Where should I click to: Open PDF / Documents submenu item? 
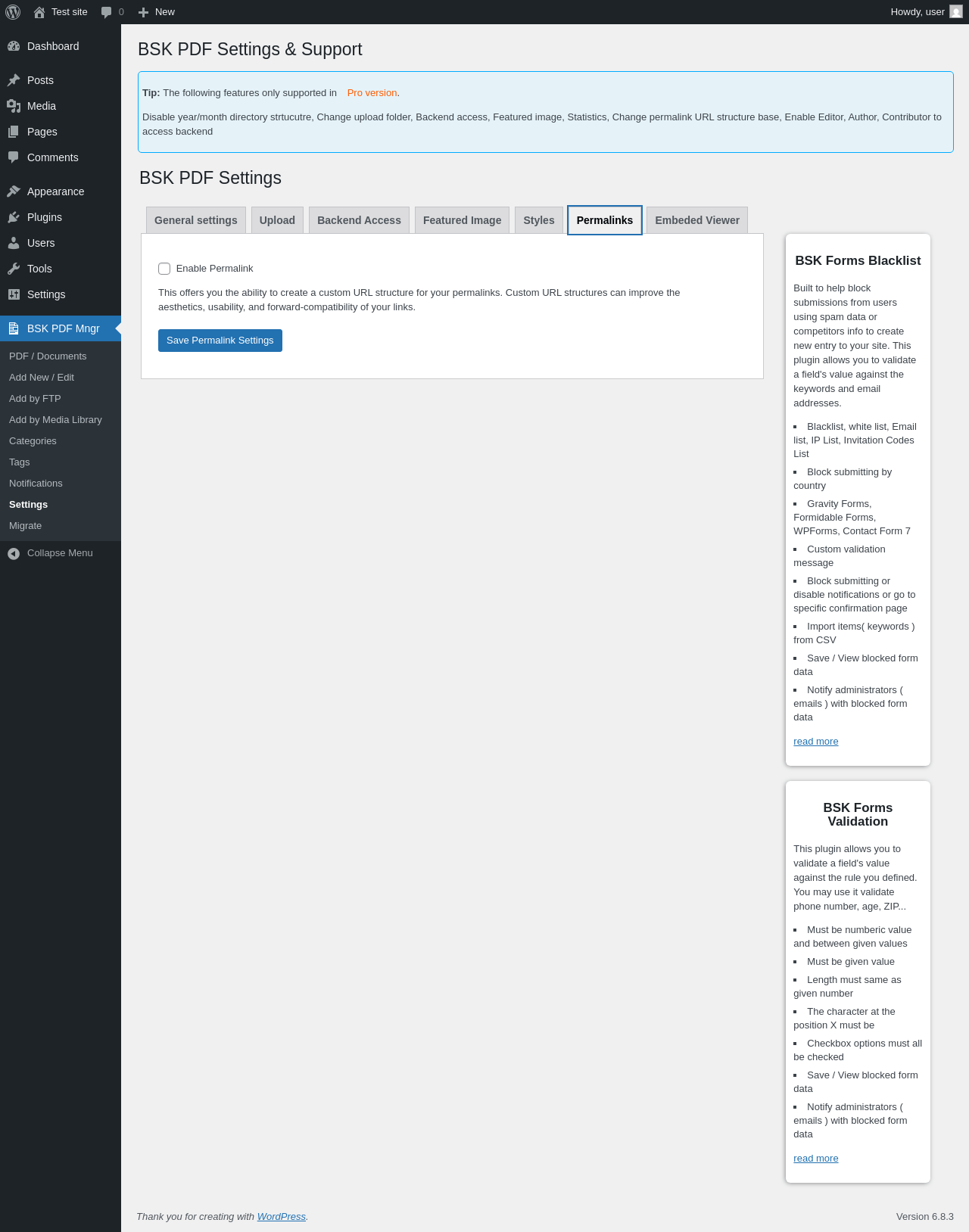click(x=48, y=356)
